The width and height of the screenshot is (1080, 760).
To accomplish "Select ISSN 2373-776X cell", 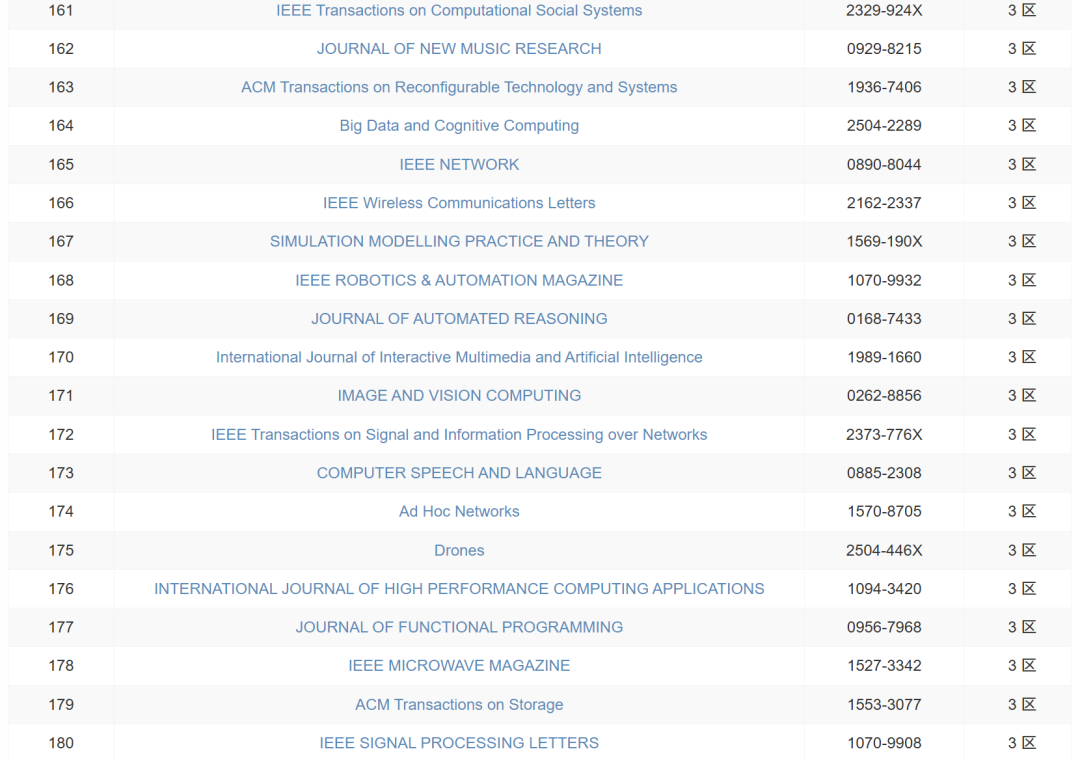I will [884, 435].
